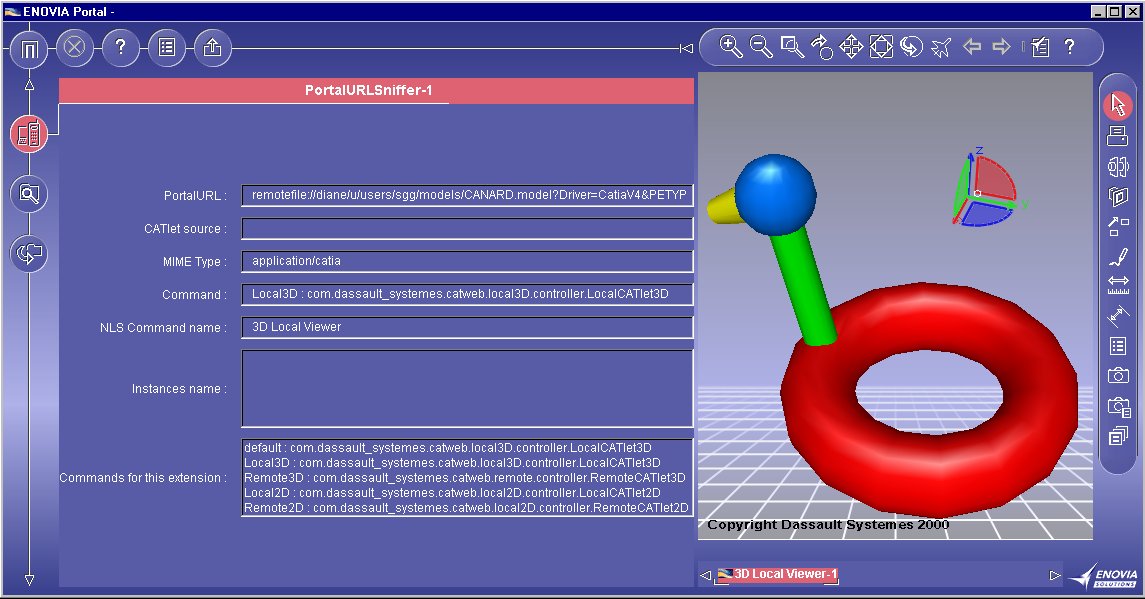This screenshot has height=599, width=1145.
Task: Select the ruler distance measure tool
Action: click(x=1118, y=285)
